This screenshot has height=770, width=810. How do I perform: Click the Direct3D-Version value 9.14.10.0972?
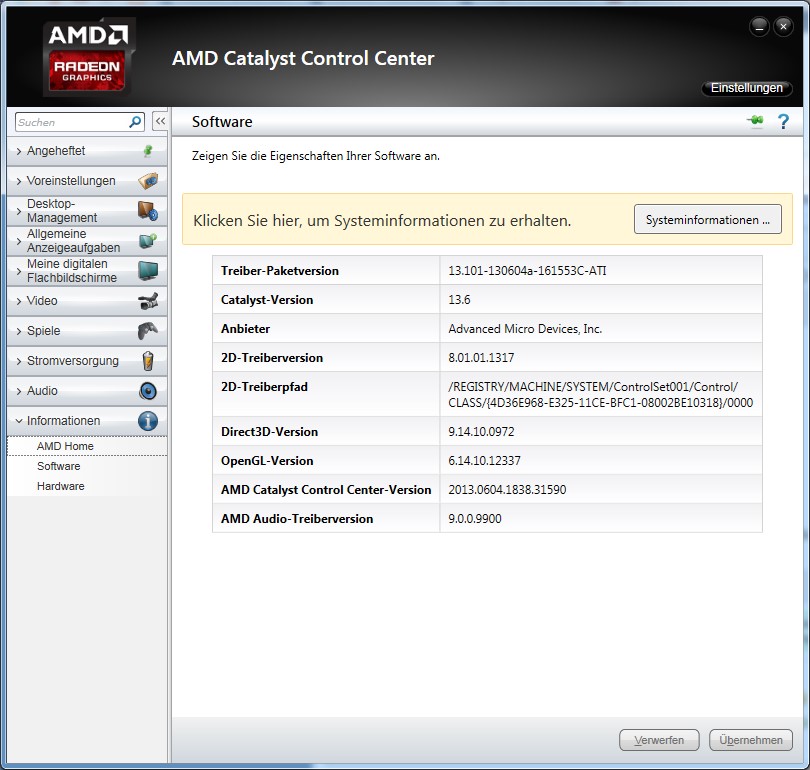pos(481,432)
